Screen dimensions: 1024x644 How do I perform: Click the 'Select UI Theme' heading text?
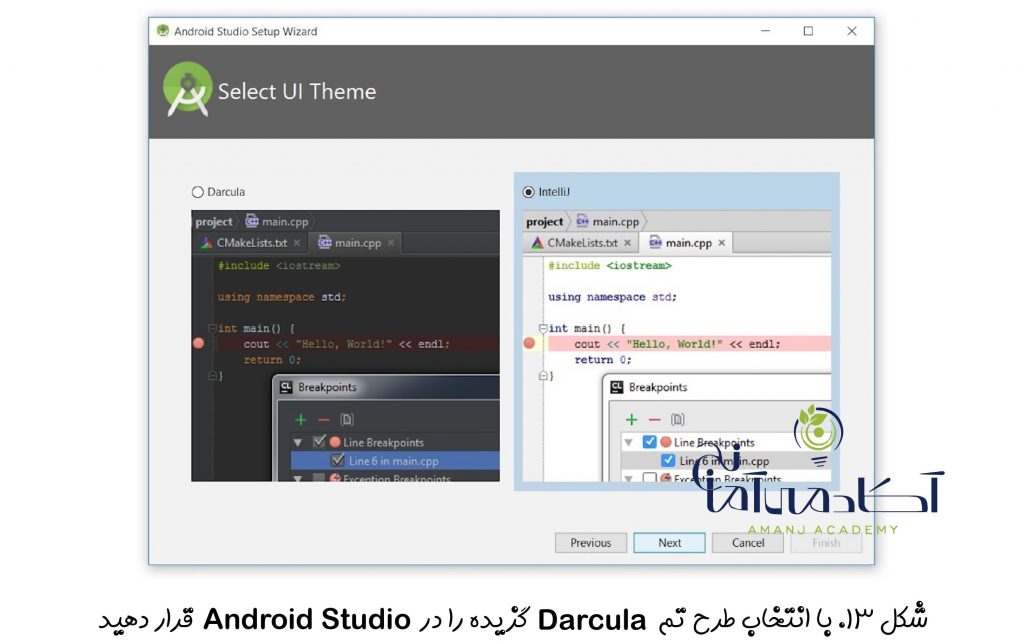(x=297, y=91)
